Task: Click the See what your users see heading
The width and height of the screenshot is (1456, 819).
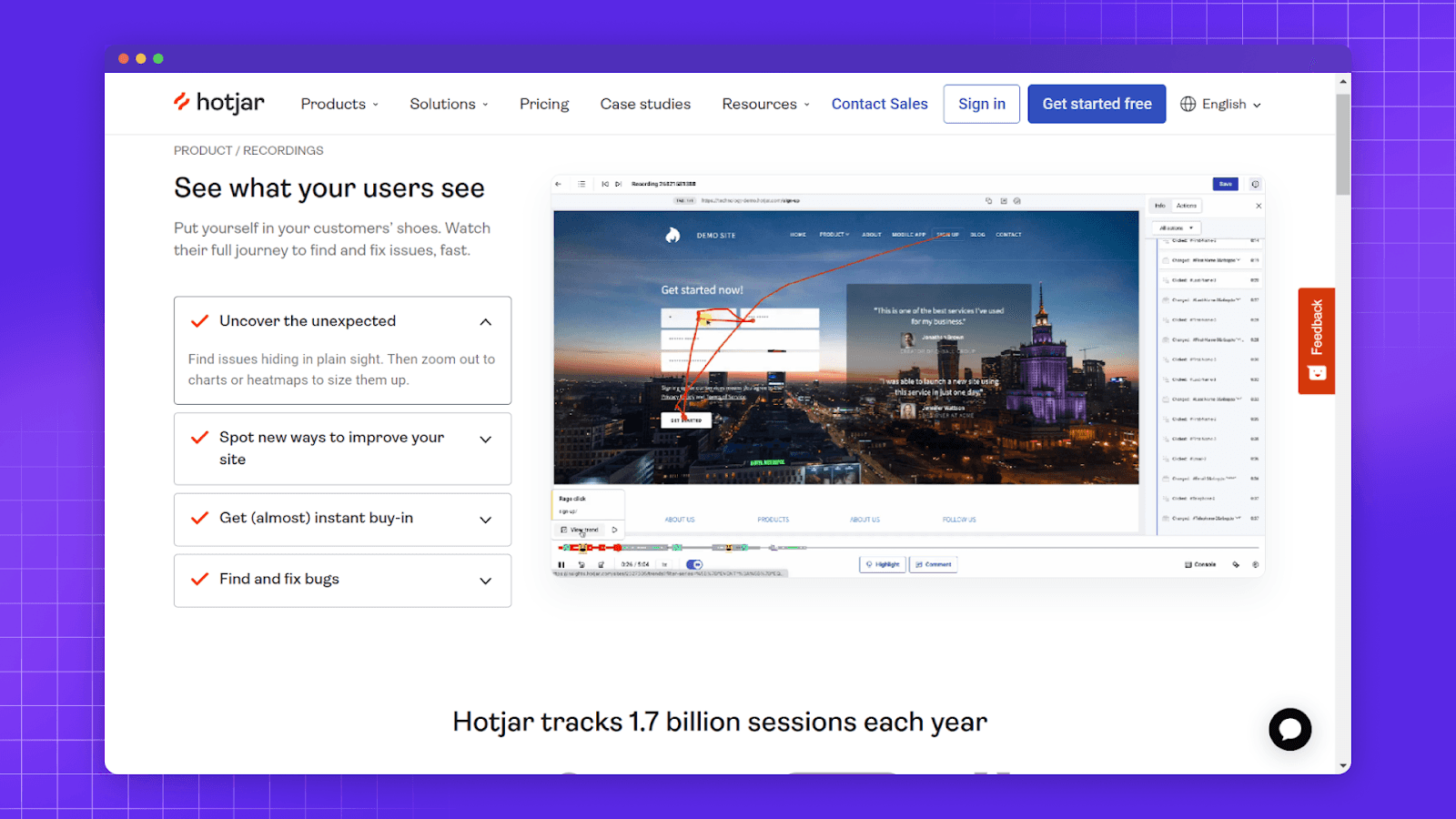Action: tap(329, 188)
